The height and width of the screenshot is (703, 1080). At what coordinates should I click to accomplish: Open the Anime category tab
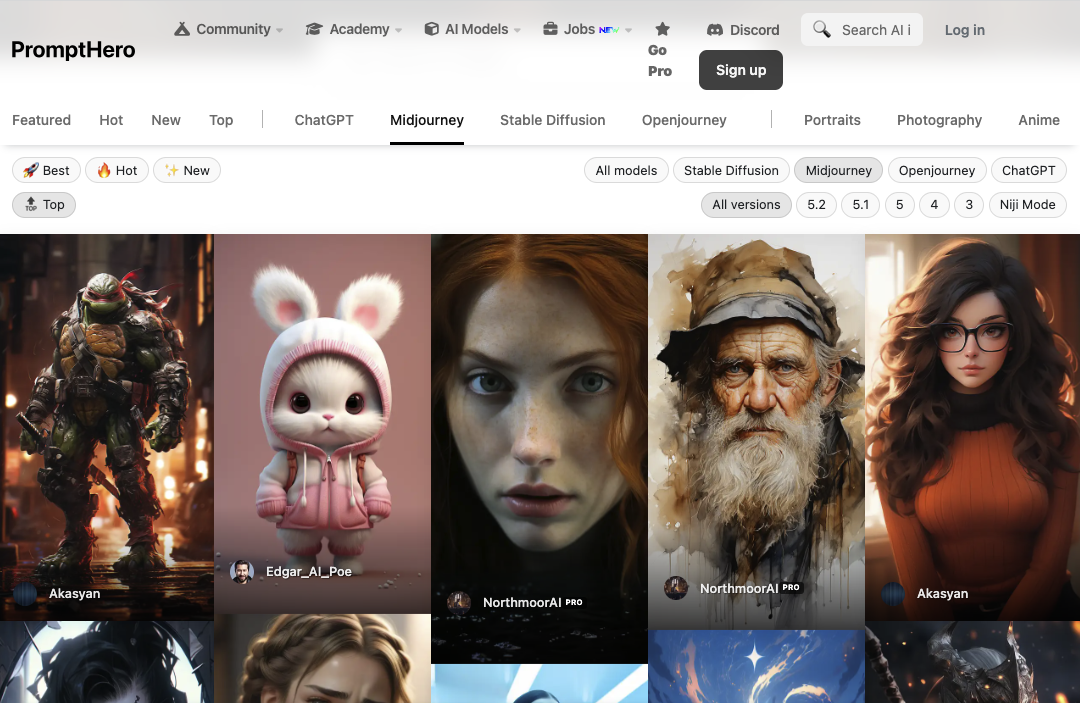tap(1039, 120)
